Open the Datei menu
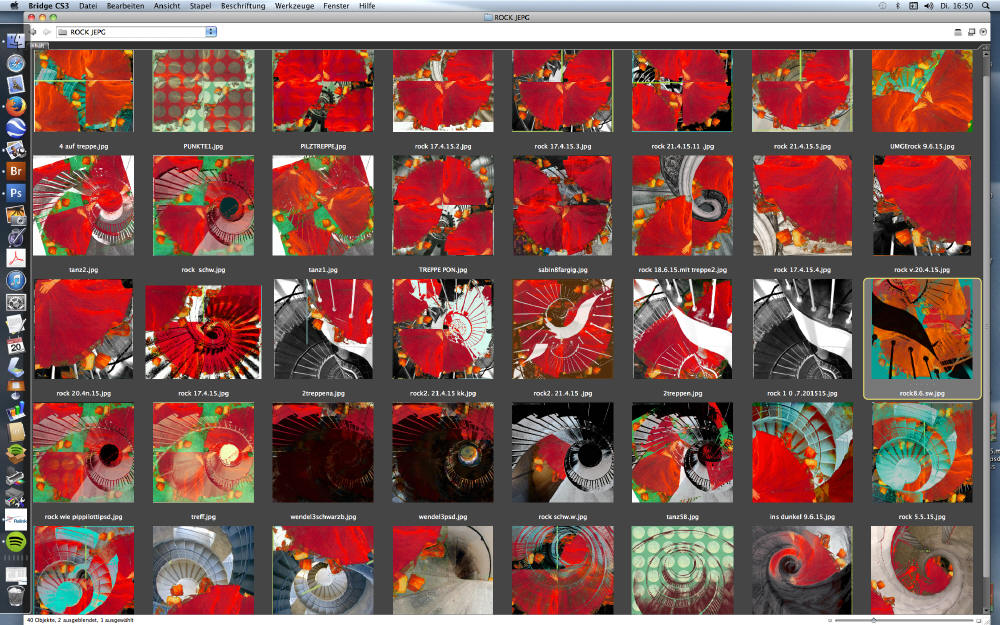This screenshot has height=625, width=1000. 88,6
